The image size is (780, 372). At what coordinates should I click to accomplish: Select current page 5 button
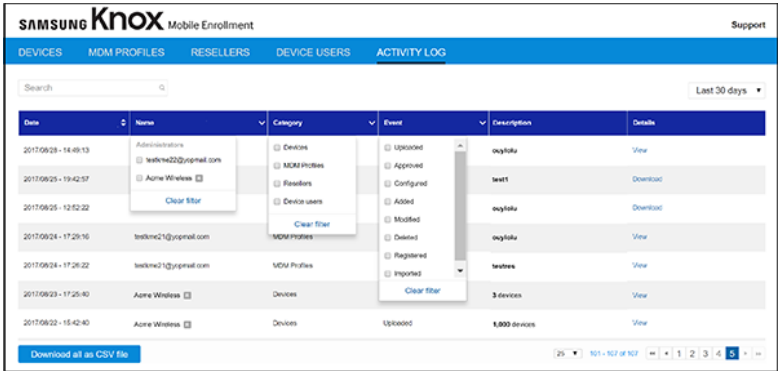click(x=732, y=354)
